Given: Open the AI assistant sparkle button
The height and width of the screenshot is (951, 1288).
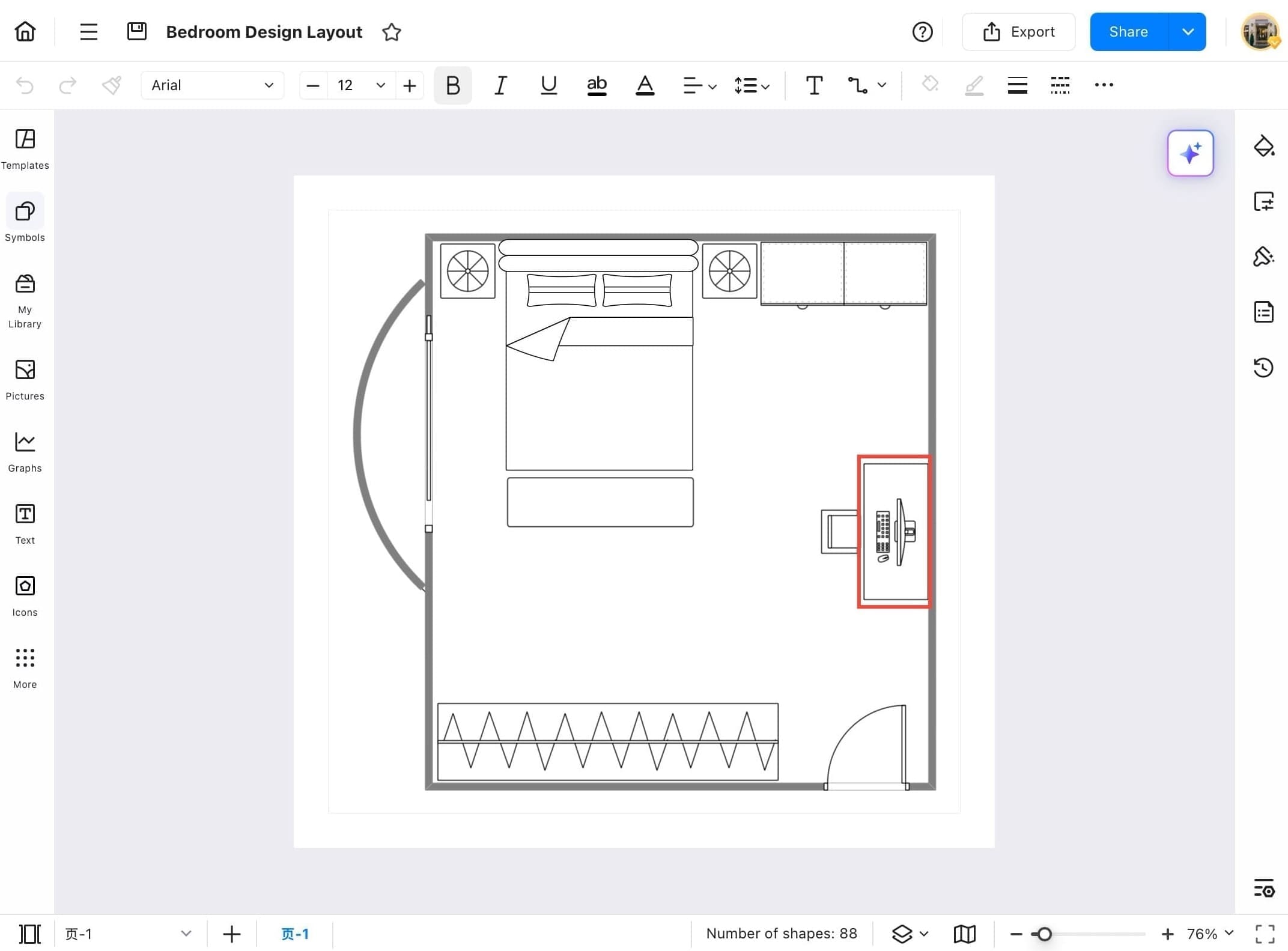Looking at the screenshot, I should point(1190,153).
